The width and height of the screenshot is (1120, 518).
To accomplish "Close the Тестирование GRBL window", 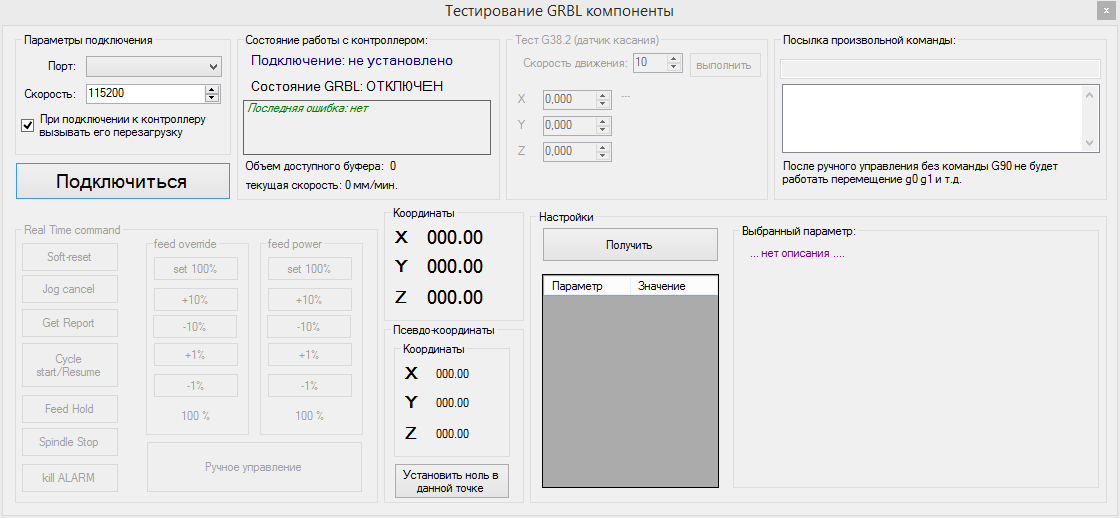I will (x=1106, y=11).
